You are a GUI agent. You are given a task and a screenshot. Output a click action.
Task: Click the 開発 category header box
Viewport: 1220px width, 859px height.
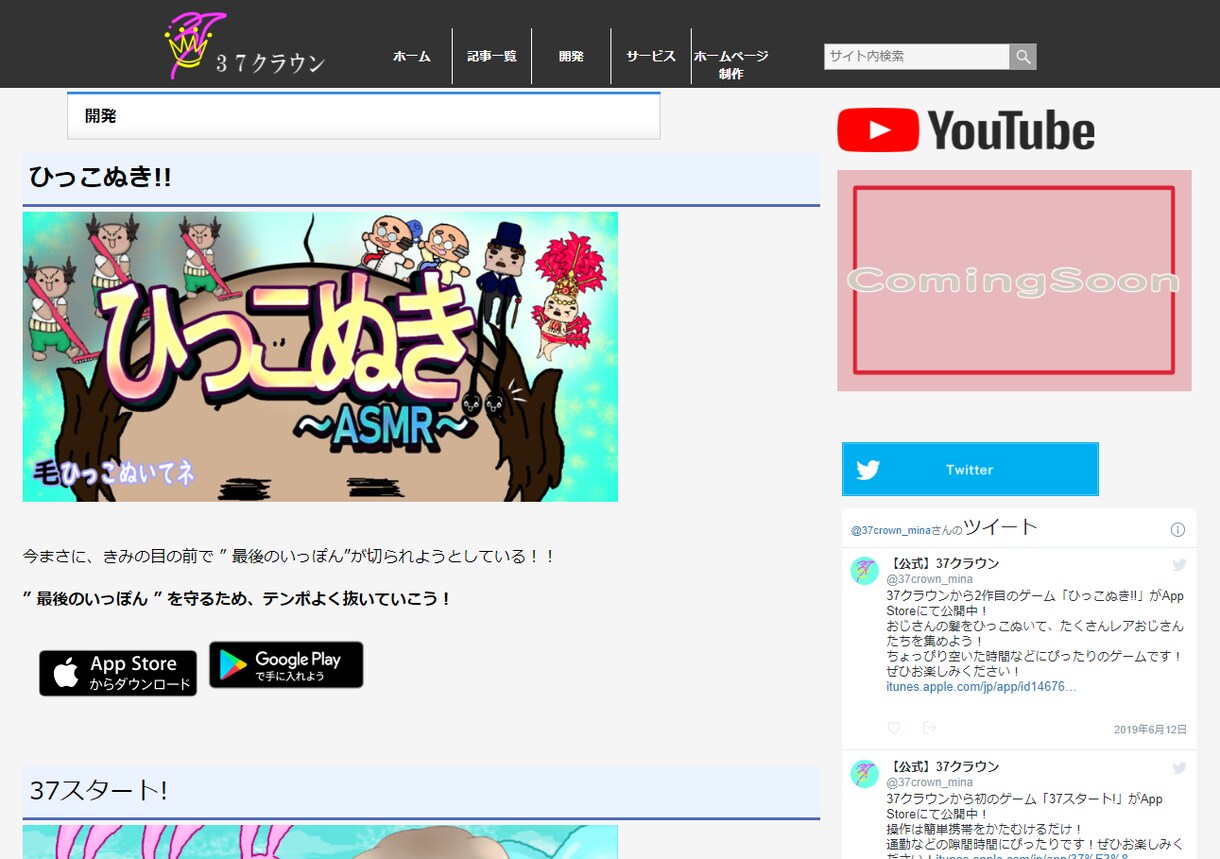tap(364, 116)
